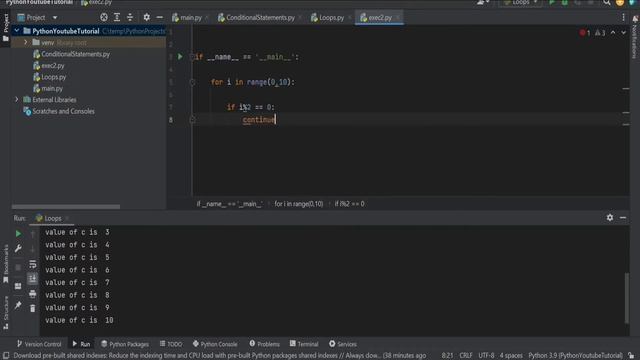Expand all in Project tree
This screenshot has height=360, width=640.
pos(117,17)
